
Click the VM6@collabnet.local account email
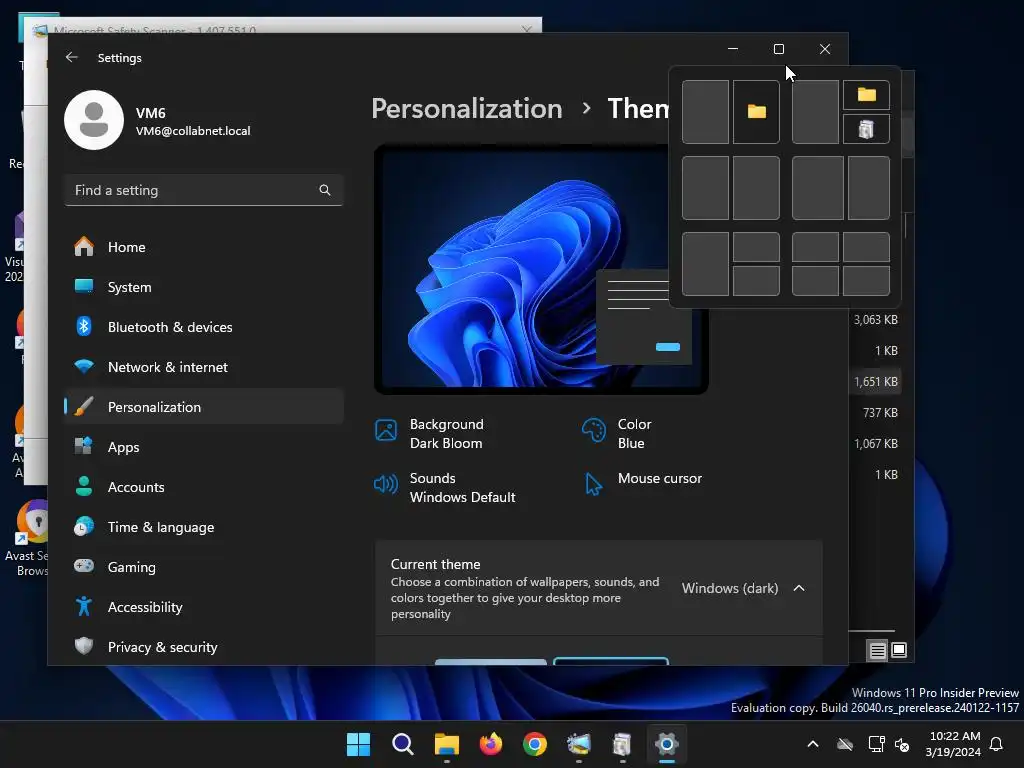(x=193, y=131)
